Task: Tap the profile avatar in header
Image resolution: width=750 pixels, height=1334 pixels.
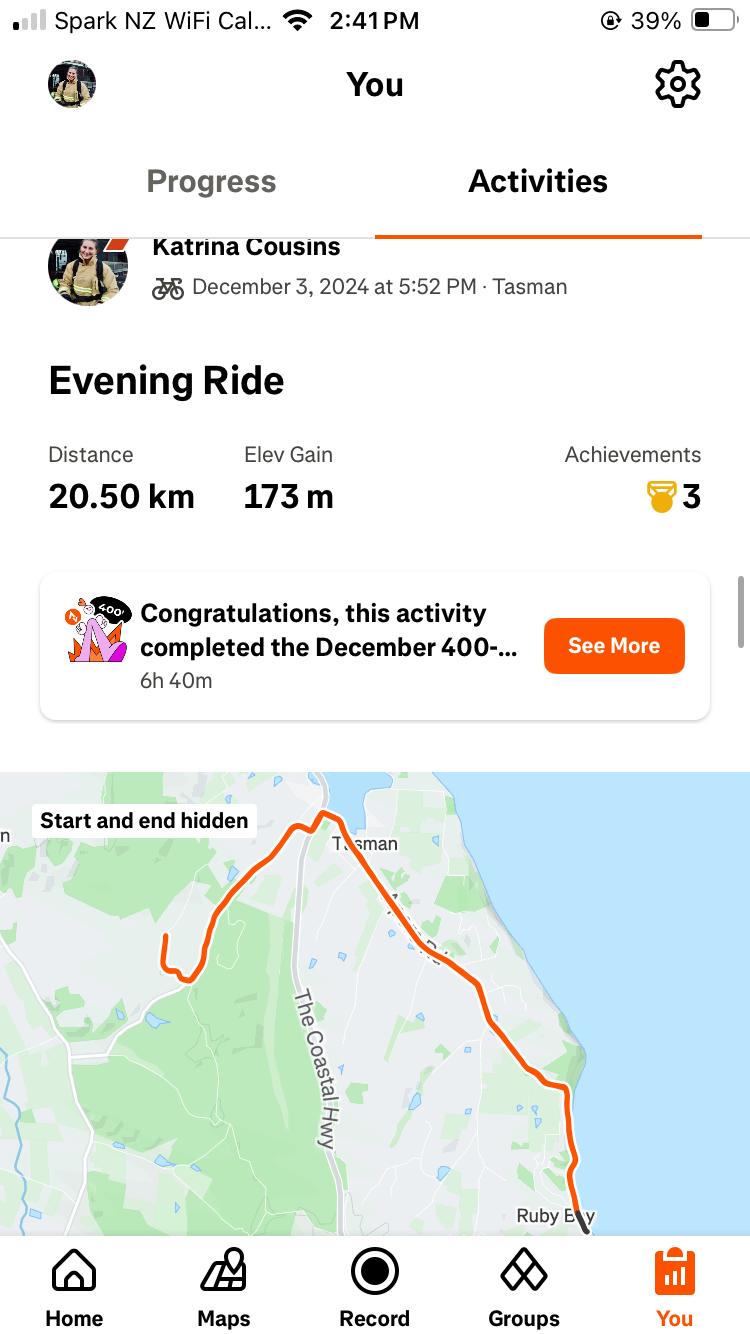Action: 72,85
